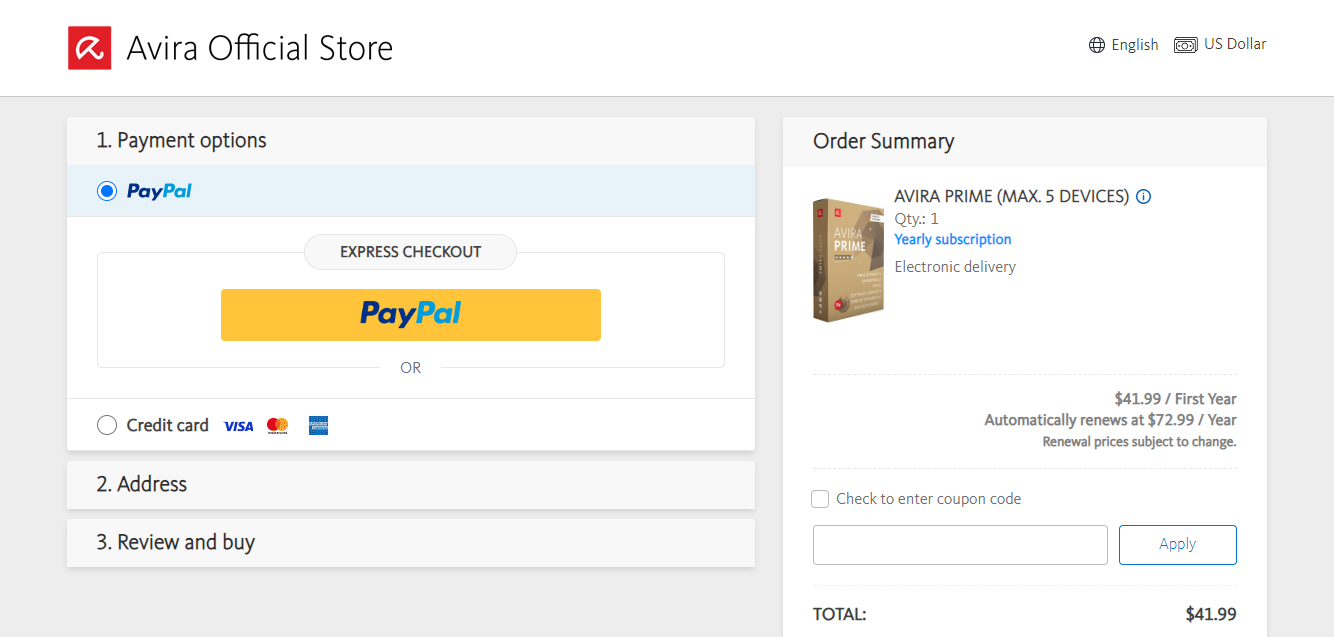Expand the 3. Review and buy section
This screenshot has width=1334, height=637.
411,543
